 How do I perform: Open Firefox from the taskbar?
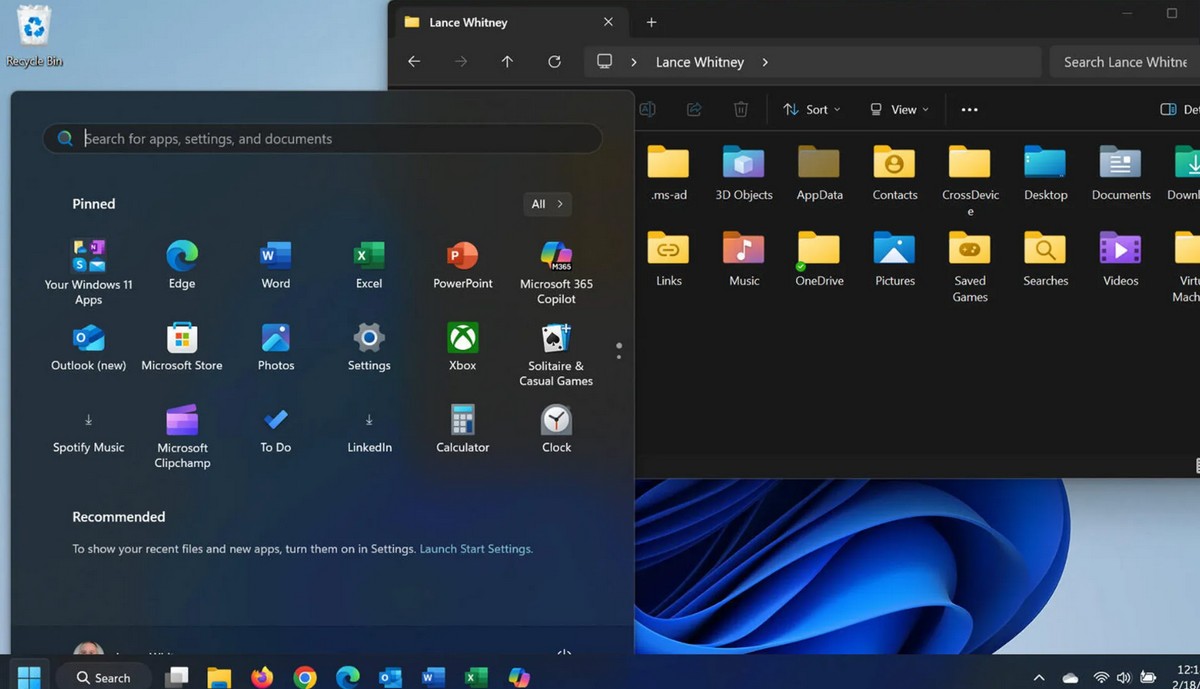(x=262, y=677)
